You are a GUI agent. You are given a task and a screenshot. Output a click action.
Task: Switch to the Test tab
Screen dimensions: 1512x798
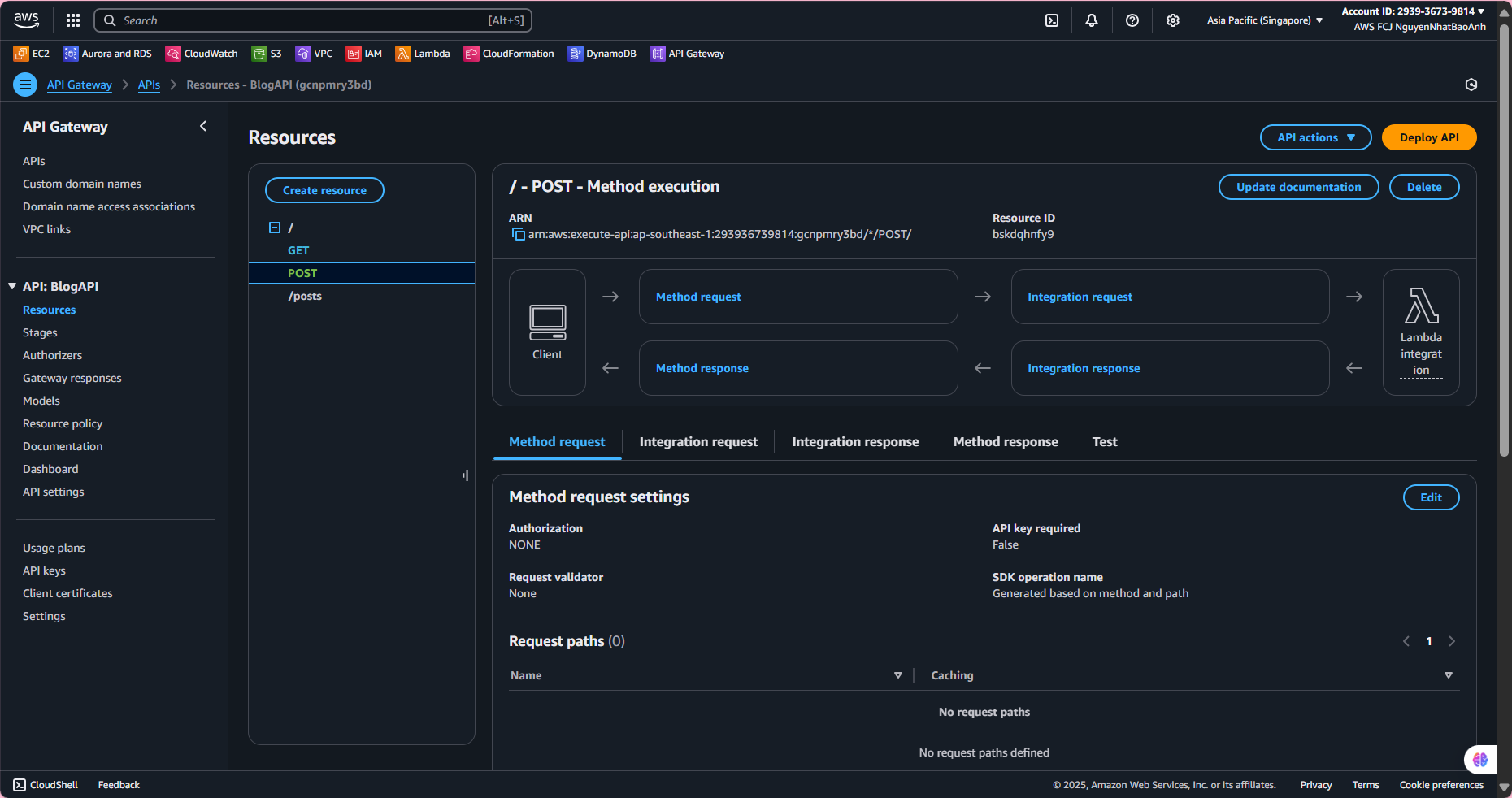1104,442
